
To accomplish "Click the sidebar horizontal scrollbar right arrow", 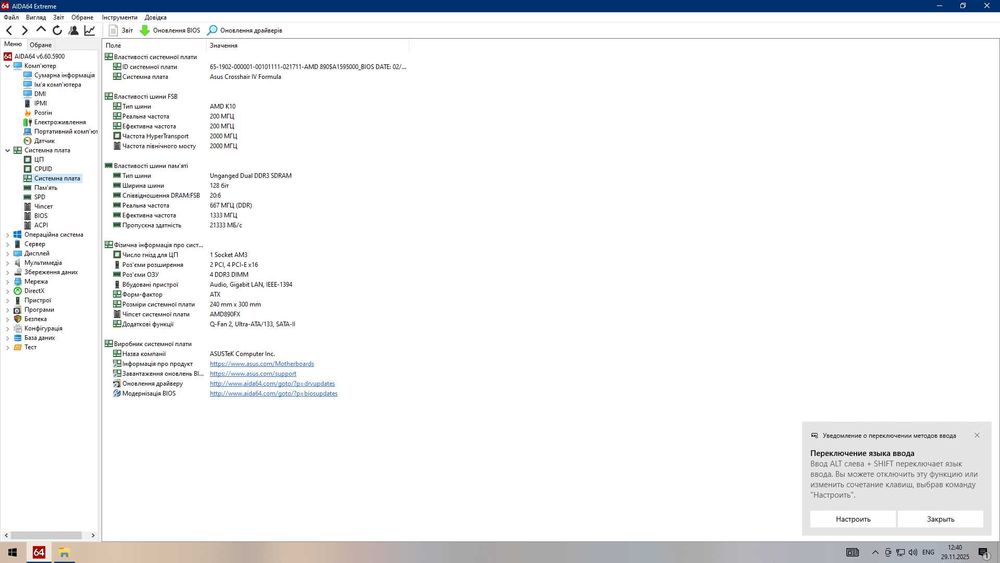I will pyautogui.click(x=93, y=536).
